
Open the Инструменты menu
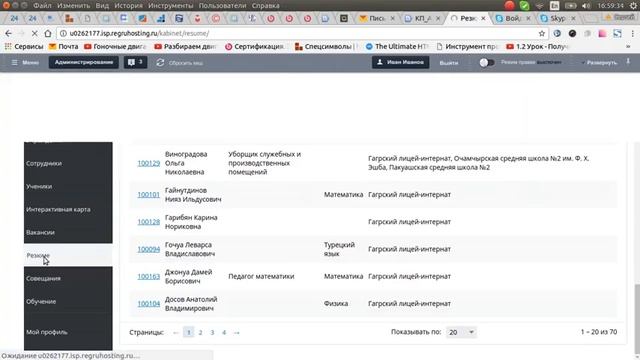pos(171,6)
